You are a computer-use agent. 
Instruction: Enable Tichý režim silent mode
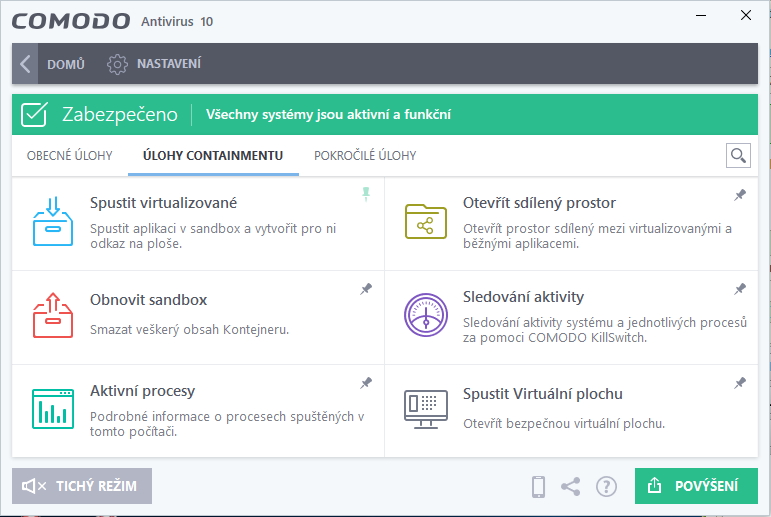click(x=82, y=486)
